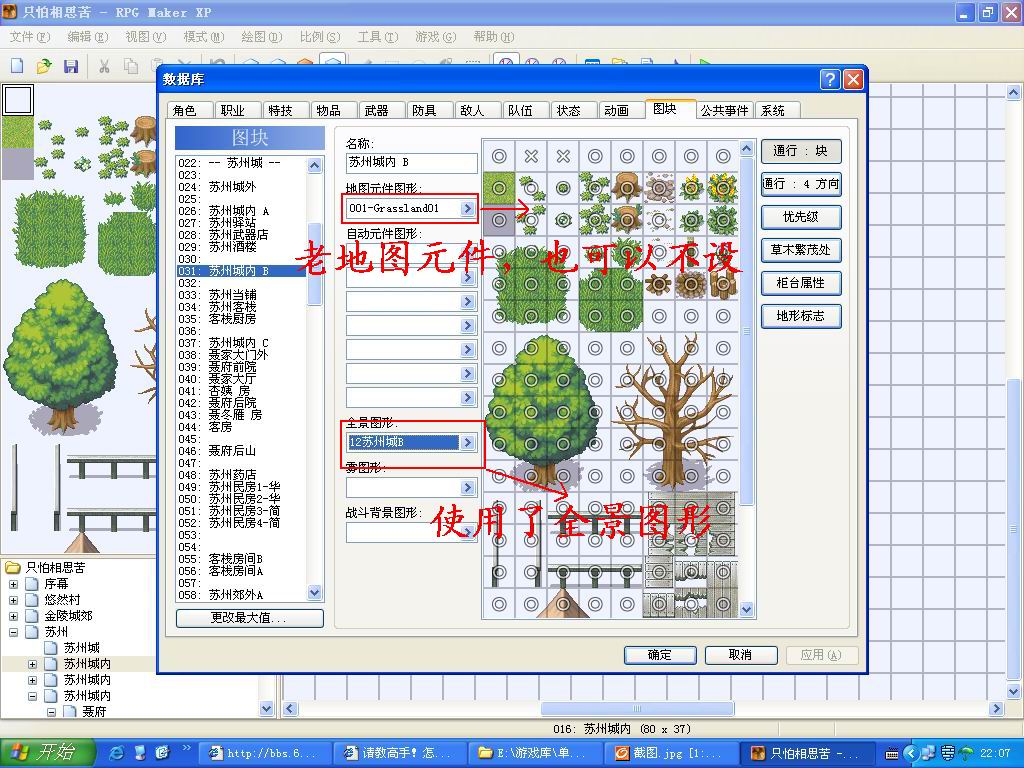This screenshot has height=768, width=1024.
Task: Toggle the first X passage mark in top row
Action: pos(531,156)
